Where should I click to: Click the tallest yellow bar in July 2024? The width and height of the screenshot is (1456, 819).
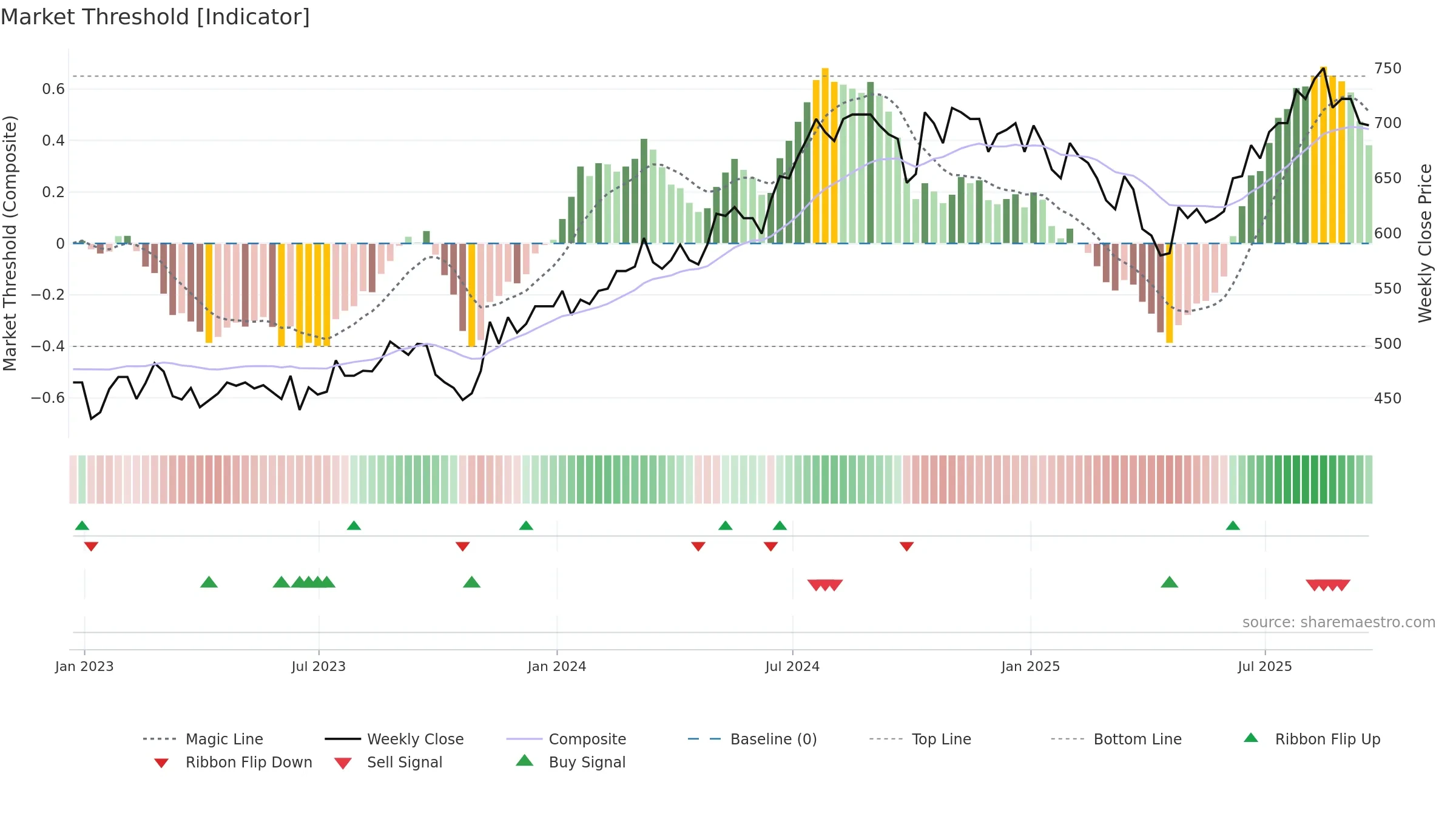[825, 156]
